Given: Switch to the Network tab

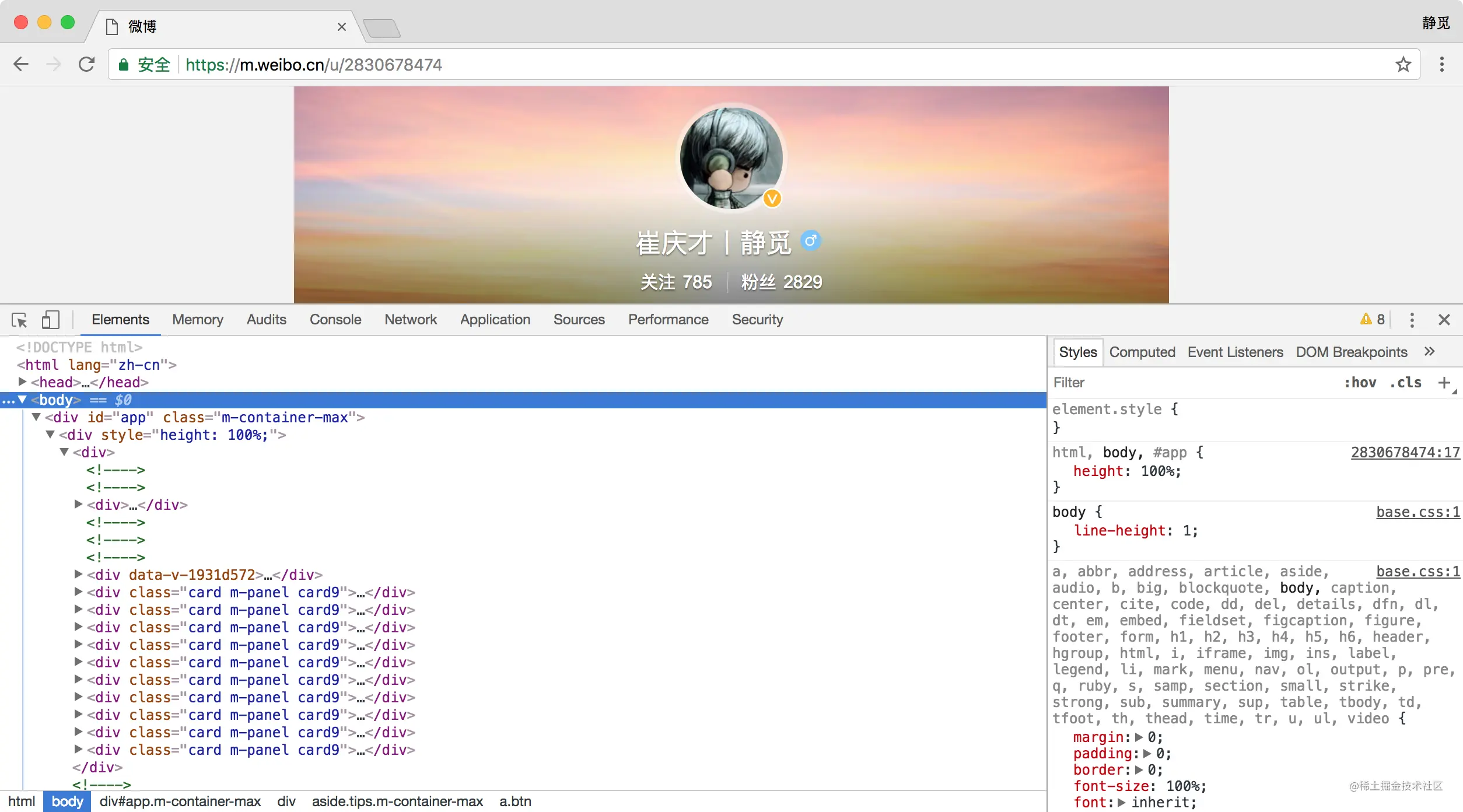Looking at the screenshot, I should pyautogui.click(x=411, y=320).
